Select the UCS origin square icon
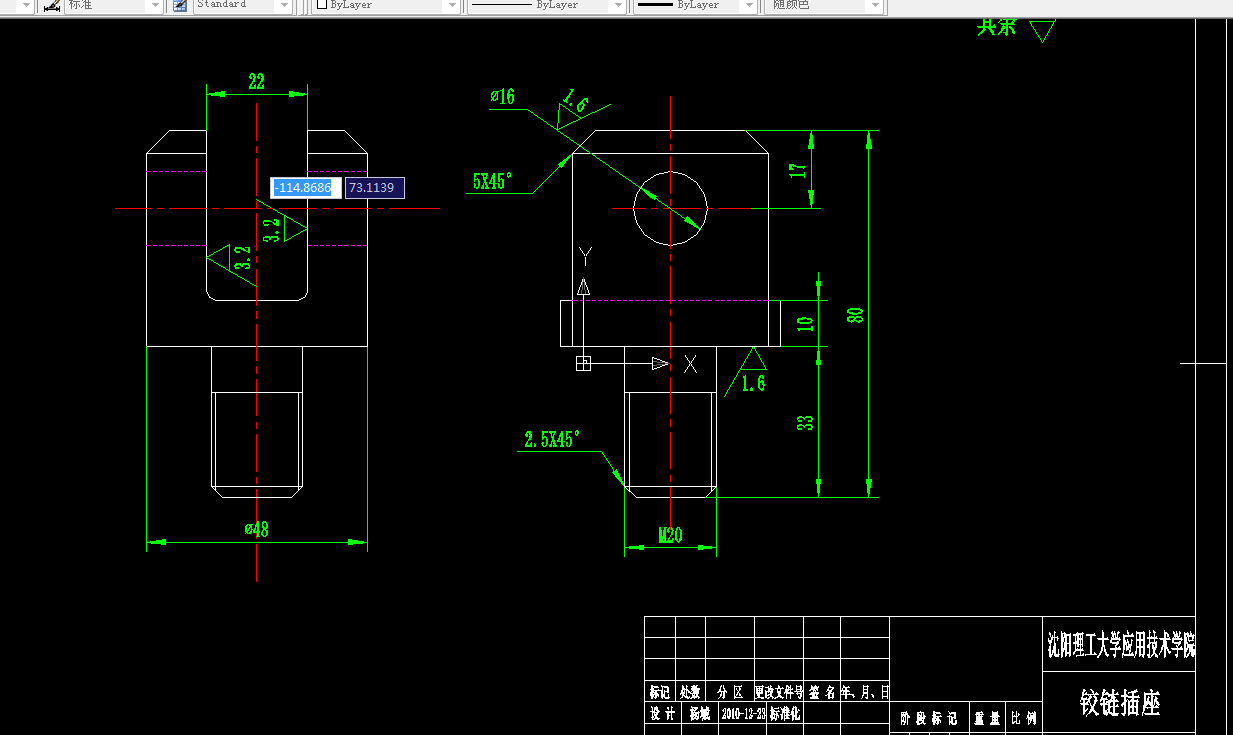1233x735 pixels. (584, 364)
